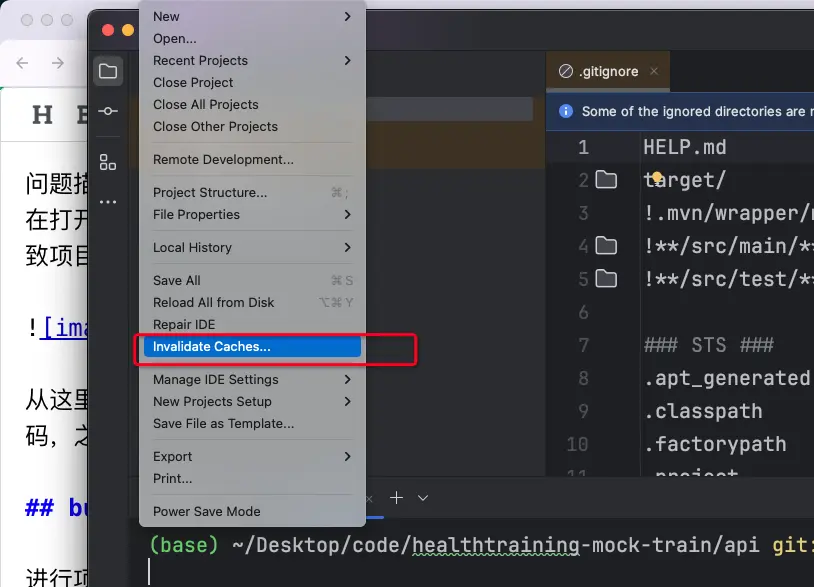The height and width of the screenshot is (587, 814).
Task: Choose Repair IDE
Action: 252,324
